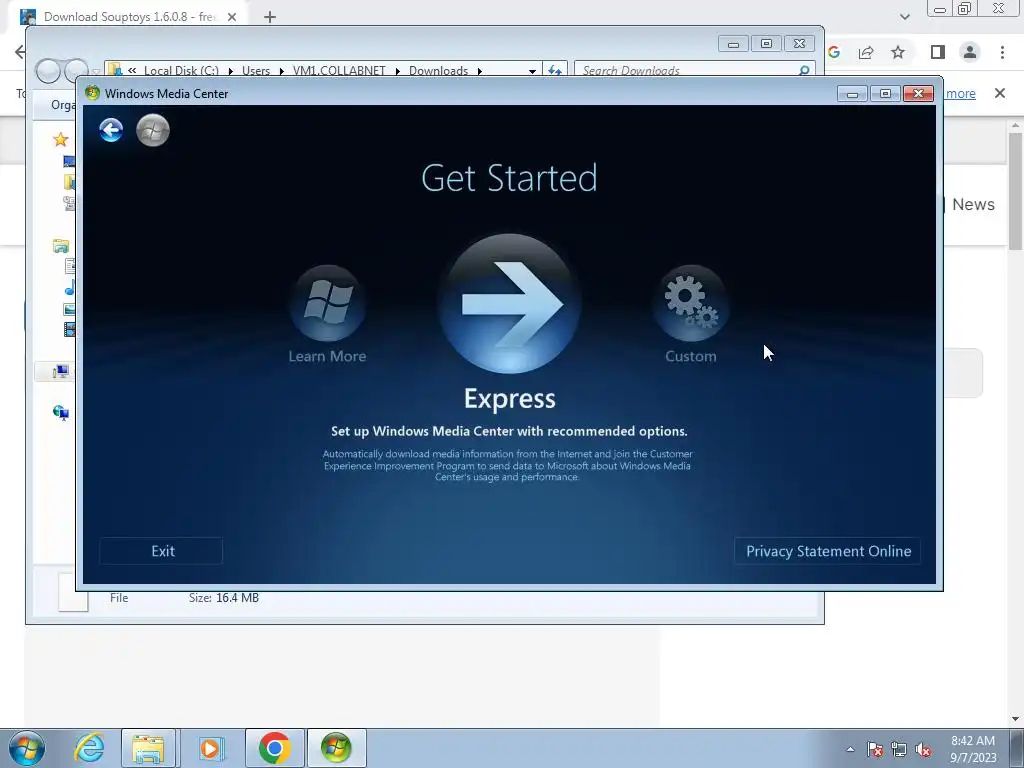Open the Chrome side panel
Viewport: 1024px width, 768px height.
tap(938, 52)
